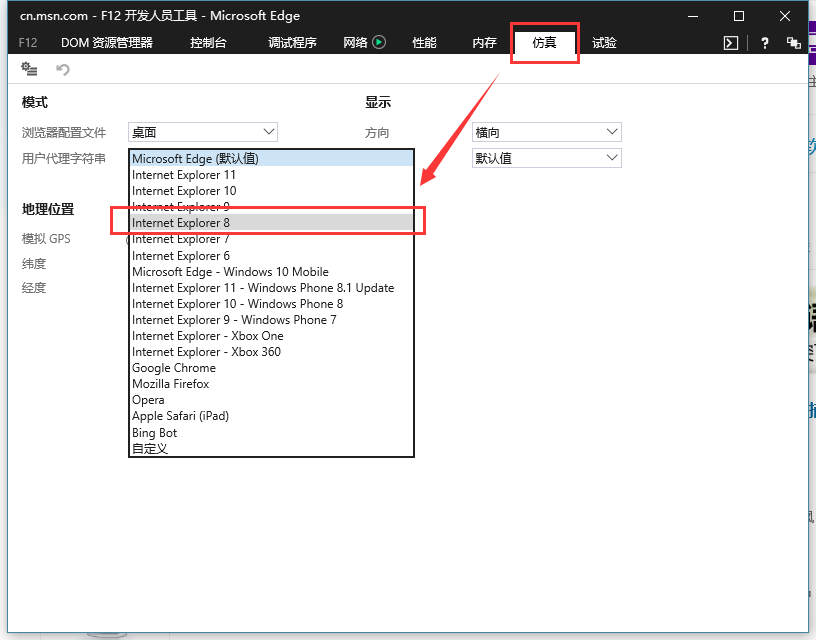
Task: Click the reset emulation settings undo icon
Action: (x=63, y=69)
